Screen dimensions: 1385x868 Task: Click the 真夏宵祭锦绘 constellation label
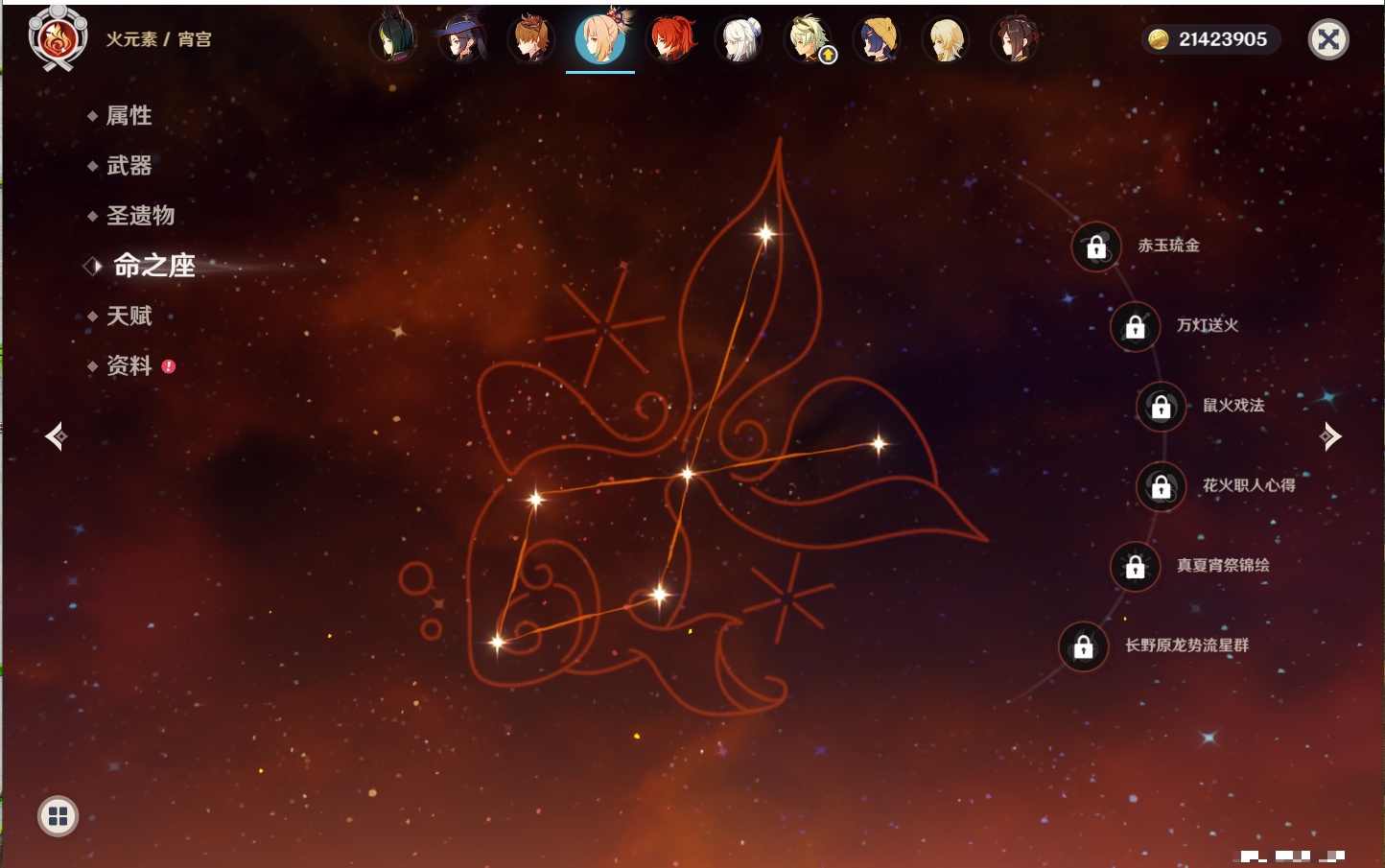coord(1223,566)
